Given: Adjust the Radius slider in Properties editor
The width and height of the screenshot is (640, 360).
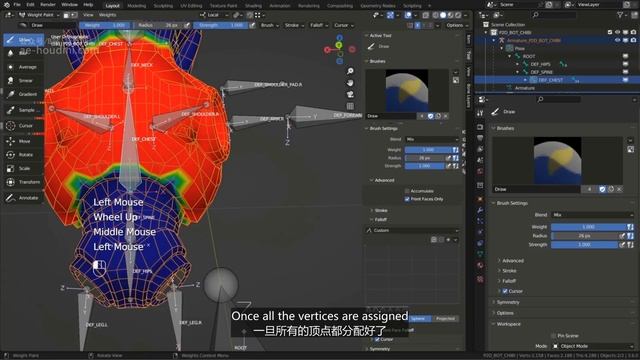Looking at the screenshot, I should click(x=584, y=236).
